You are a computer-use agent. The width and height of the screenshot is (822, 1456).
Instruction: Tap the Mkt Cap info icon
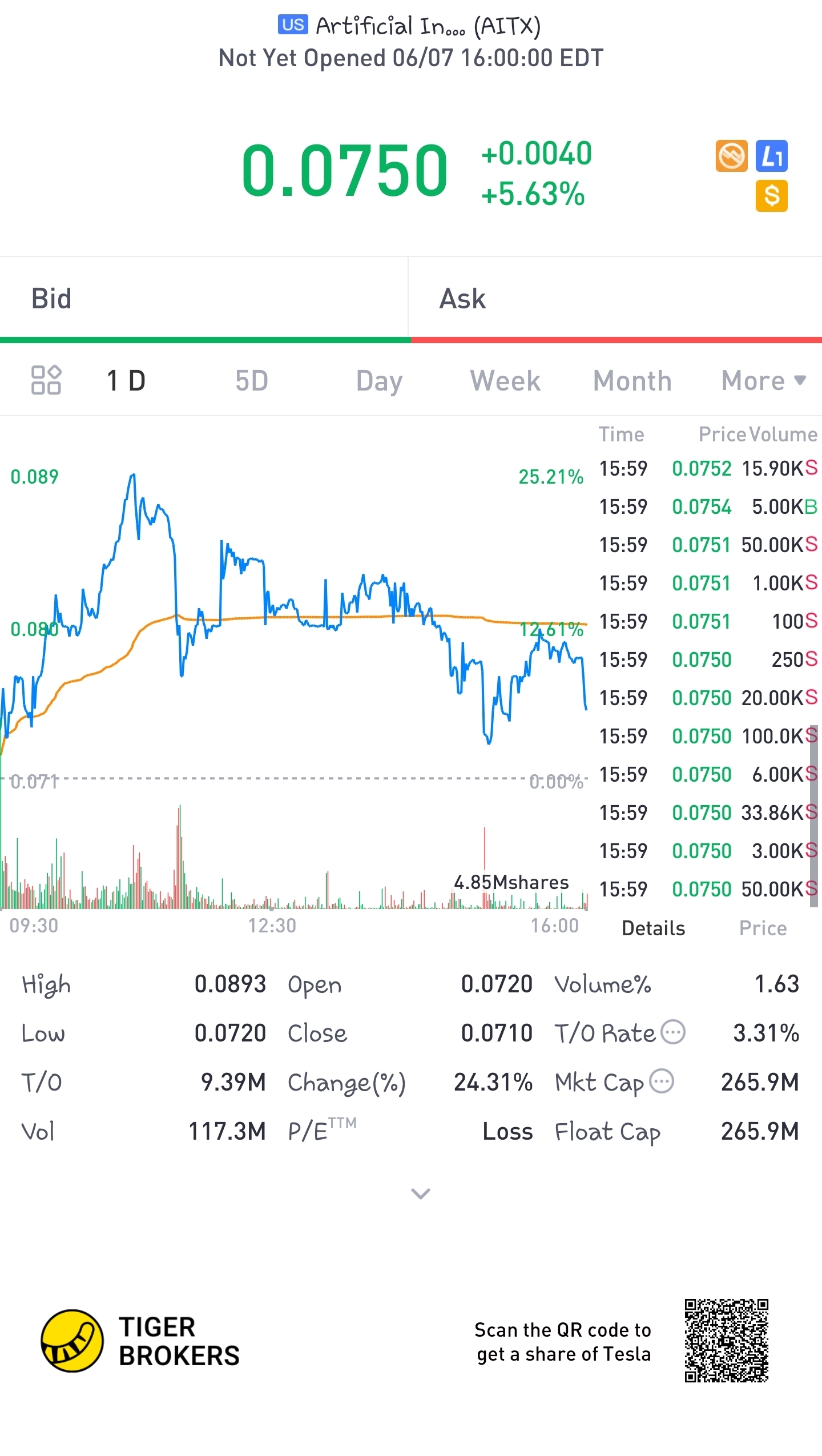(662, 1081)
